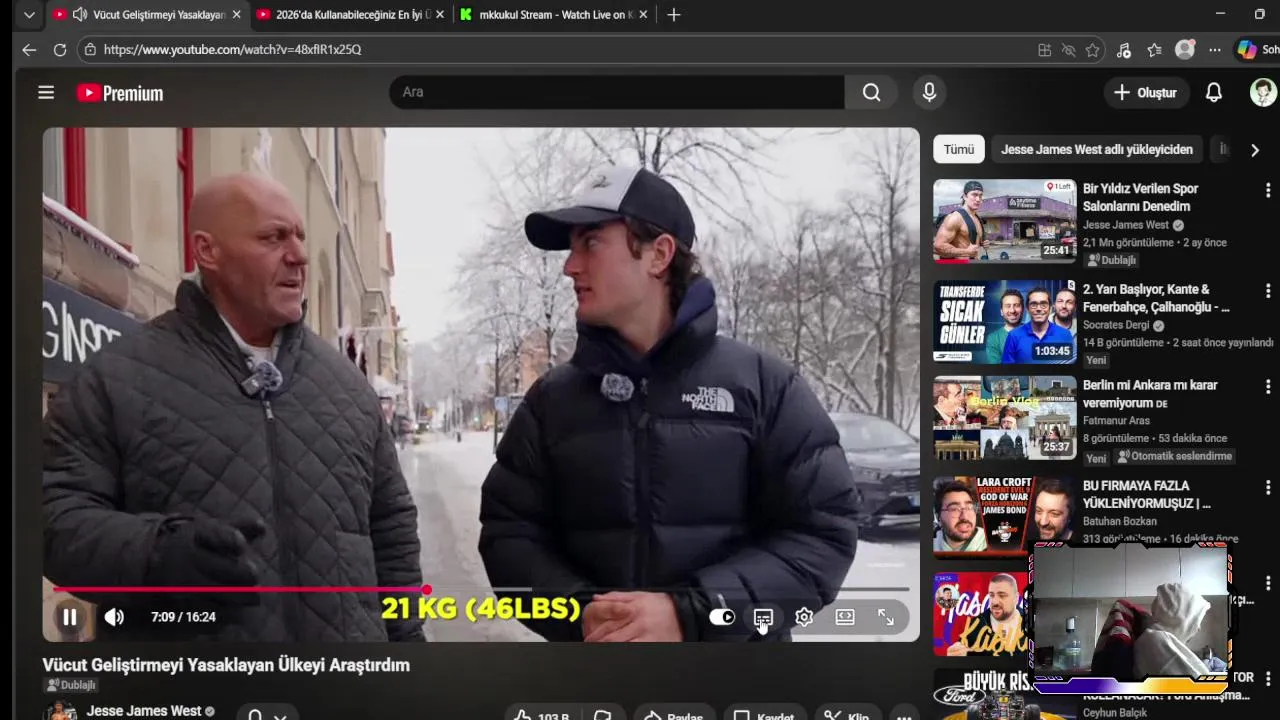Select Jesse James West adlı yükleyiciden chip

[x=1097, y=149]
